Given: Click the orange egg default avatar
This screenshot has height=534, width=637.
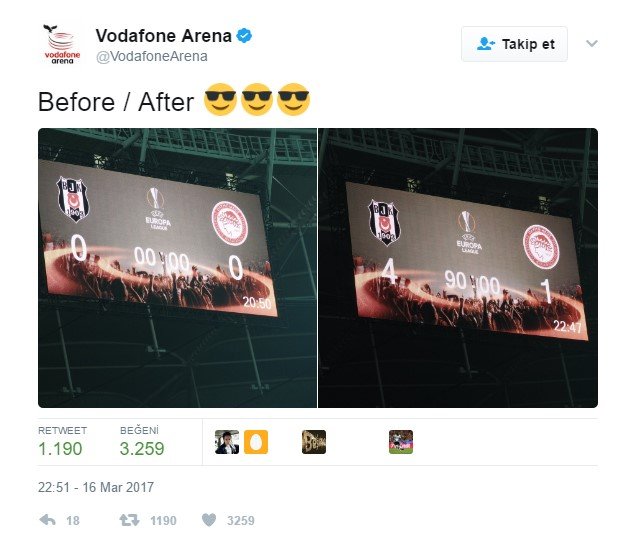Looking at the screenshot, I should [256, 442].
